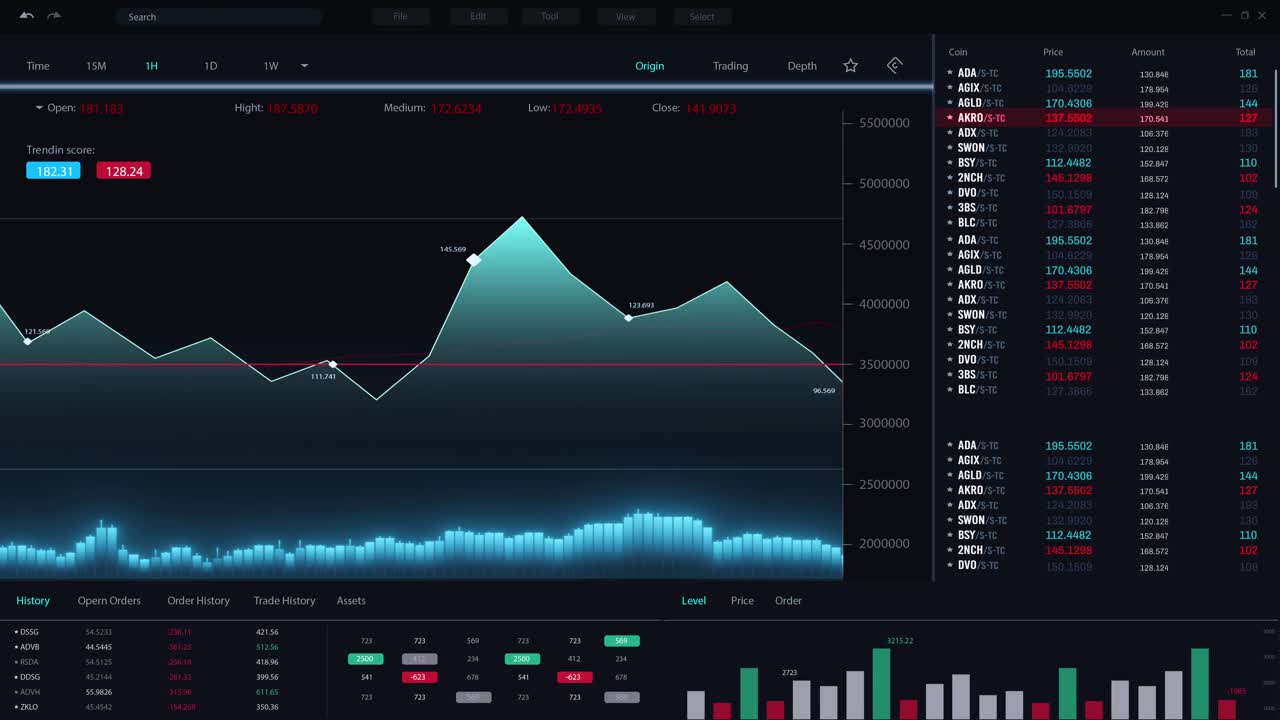Open the History tab

(x=33, y=601)
